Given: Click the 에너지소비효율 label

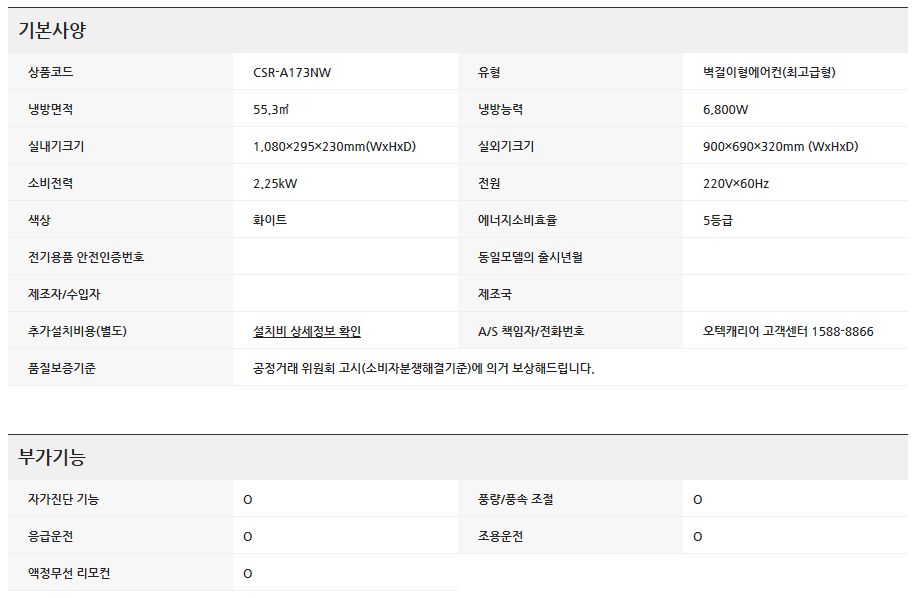Looking at the screenshot, I should click(518, 220).
